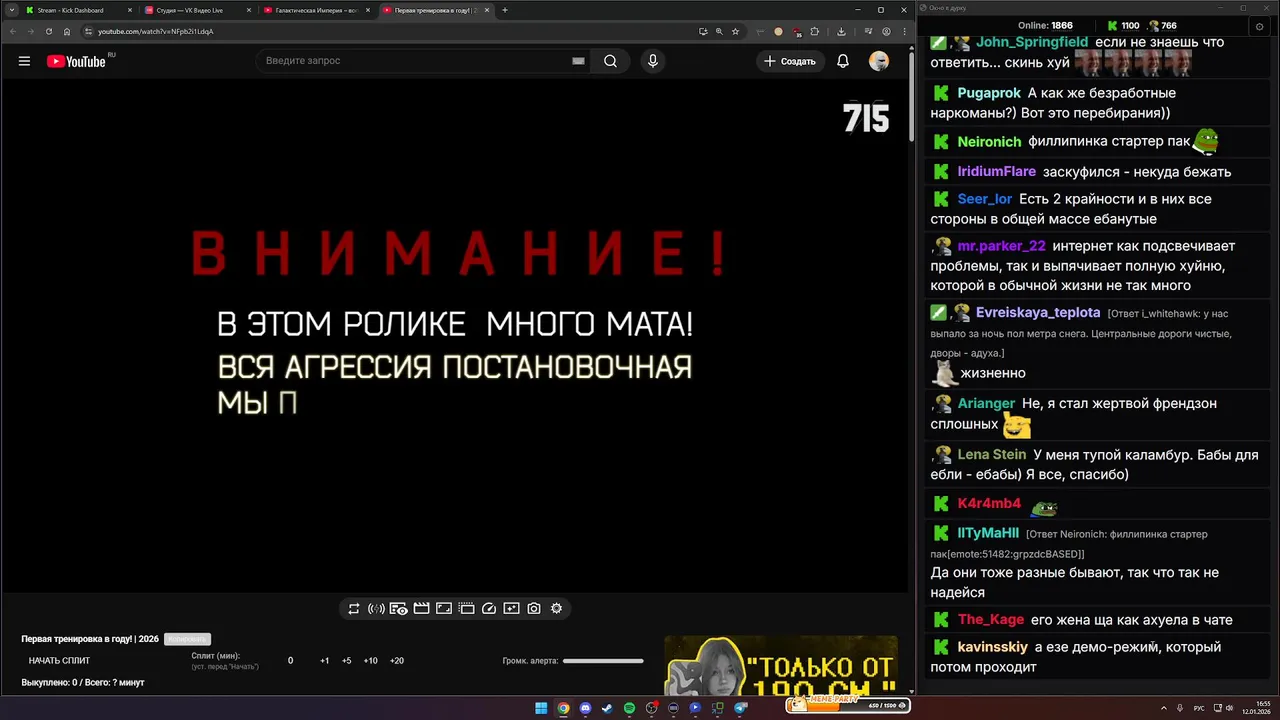Adjust the Громк. алерта volume slider
The width and height of the screenshot is (1280, 720).
pos(603,661)
